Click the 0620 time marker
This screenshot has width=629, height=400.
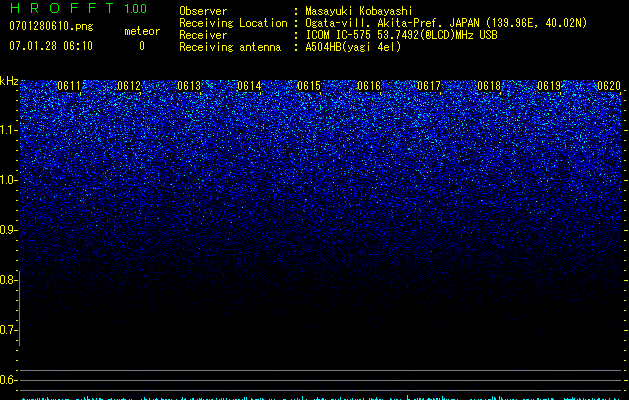coord(609,86)
